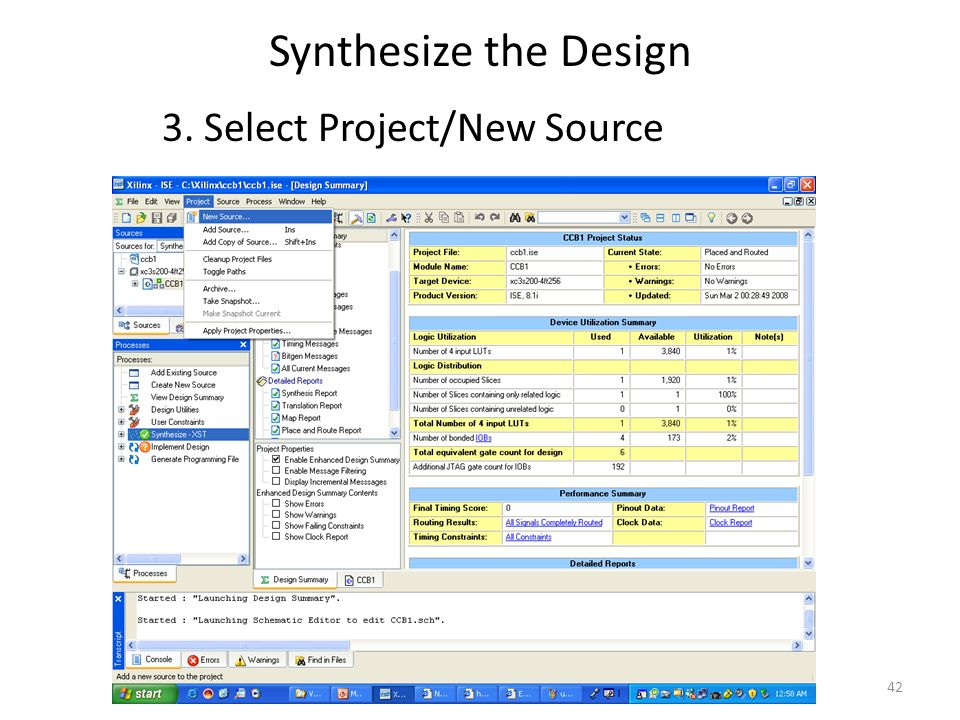The height and width of the screenshot is (720, 960).
Task: Click the Paste toolbar icon
Action: coord(459,218)
